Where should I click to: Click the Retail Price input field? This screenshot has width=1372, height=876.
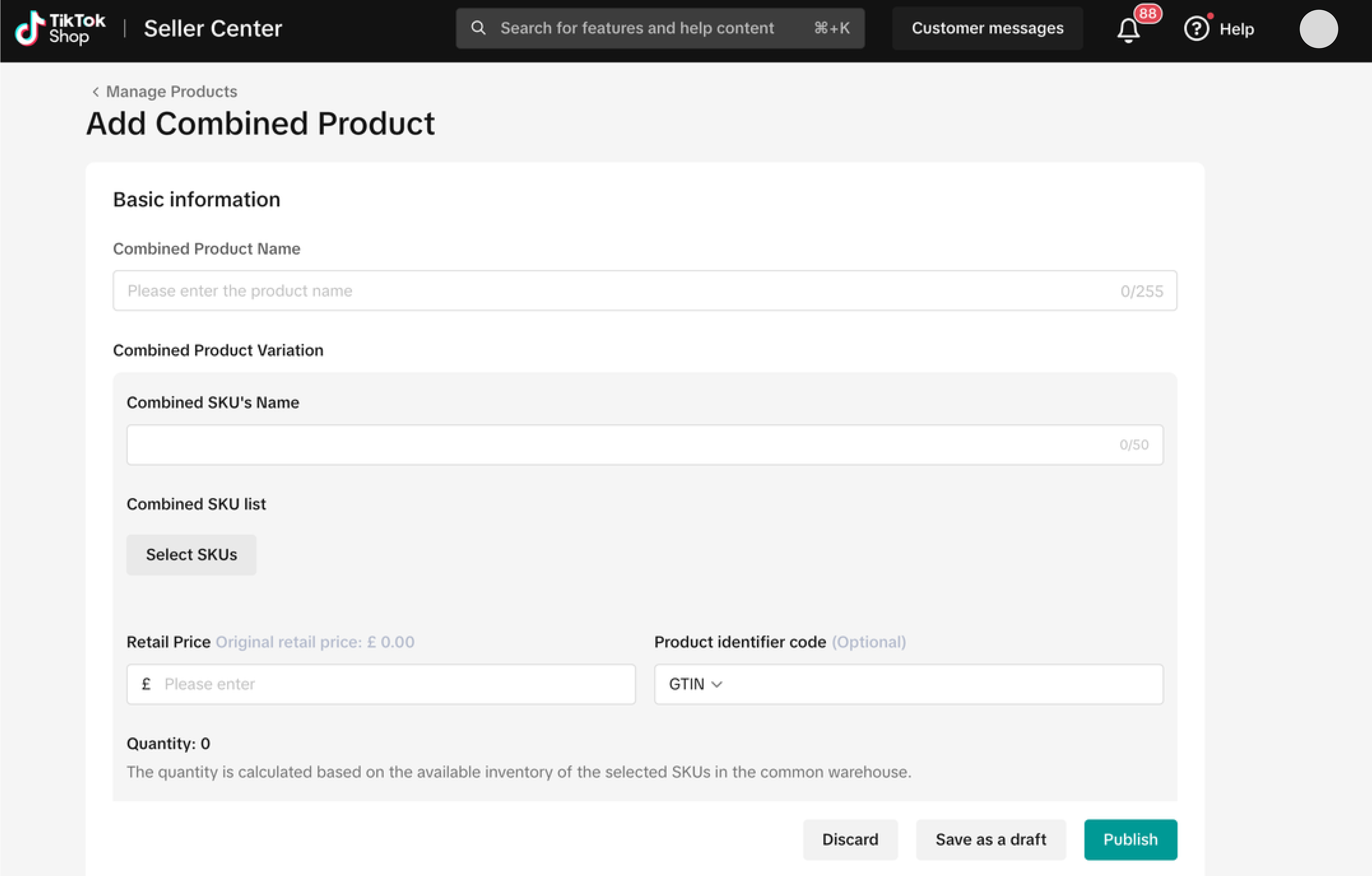click(381, 684)
